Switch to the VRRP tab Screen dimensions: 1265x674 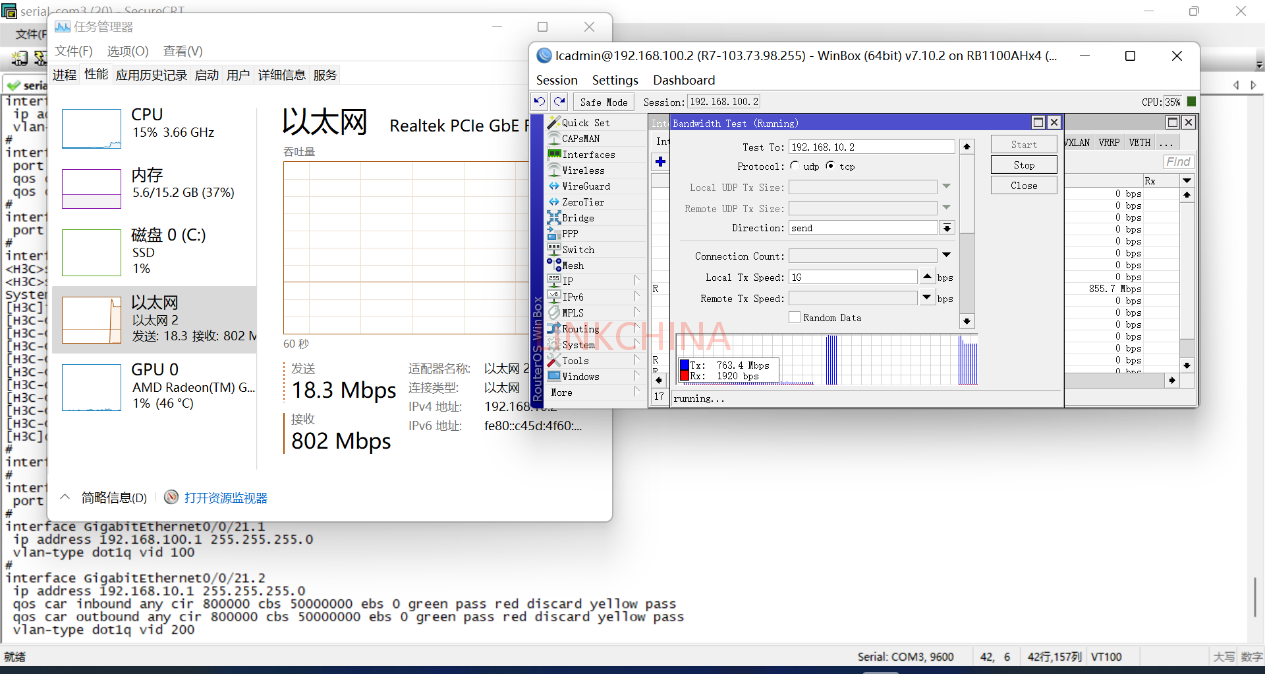click(1109, 143)
